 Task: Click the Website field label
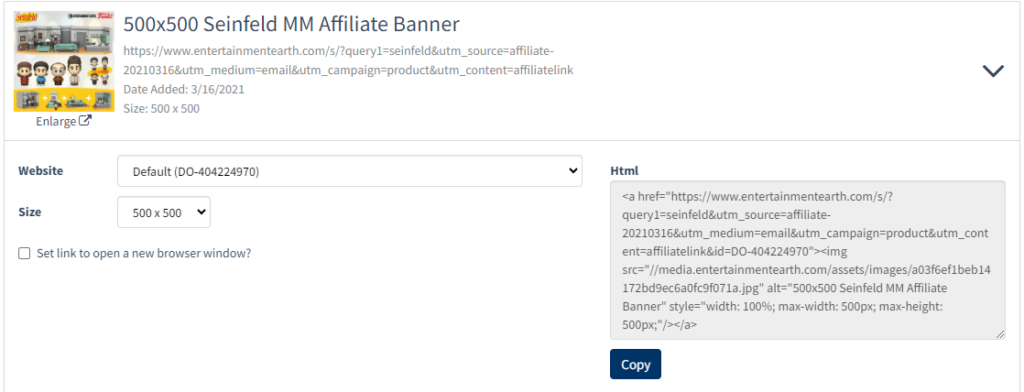[x=40, y=171]
